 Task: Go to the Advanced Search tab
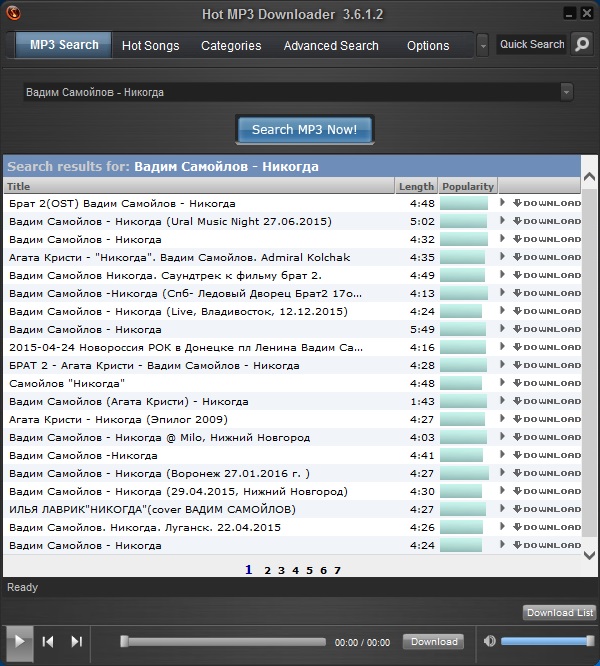[331, 45]
